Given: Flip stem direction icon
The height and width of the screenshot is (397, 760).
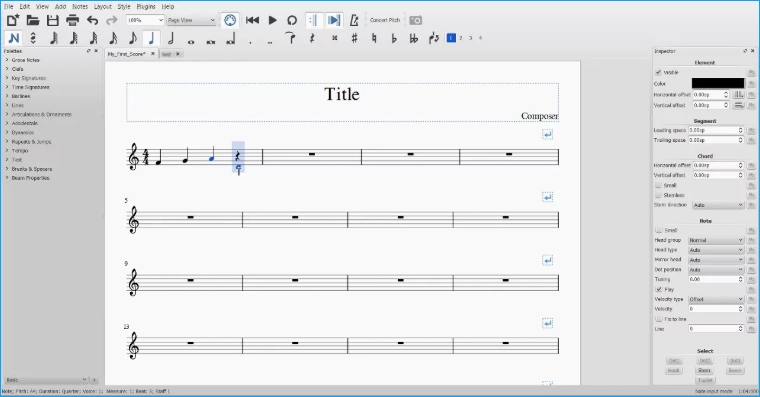Looking at the screenshot, I should point(434,38).
